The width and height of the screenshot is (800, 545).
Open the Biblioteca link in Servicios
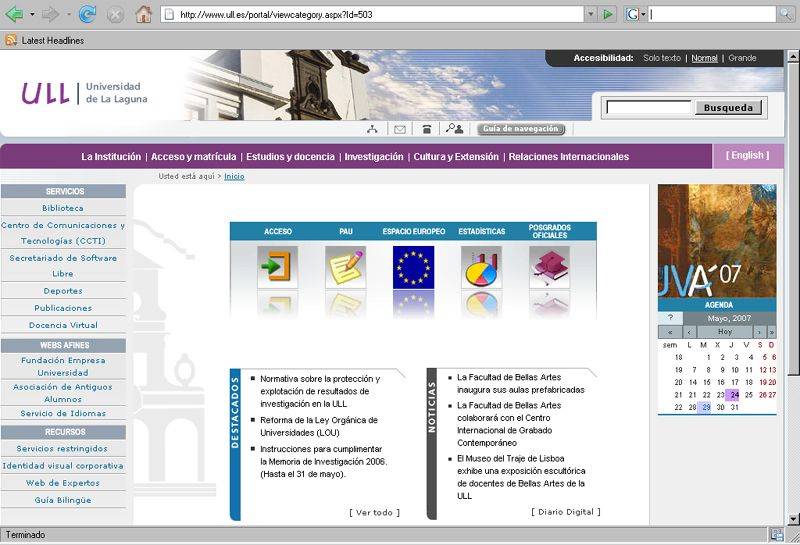pyautogui.click(x=63, y=208)
